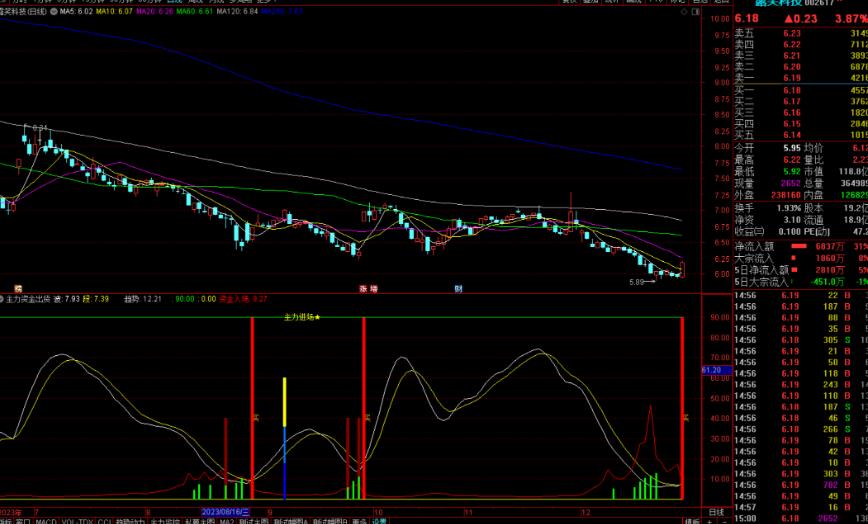Click the 最低 5.92 low price field
Screen dimensions: 868x524
coord(767,172)
